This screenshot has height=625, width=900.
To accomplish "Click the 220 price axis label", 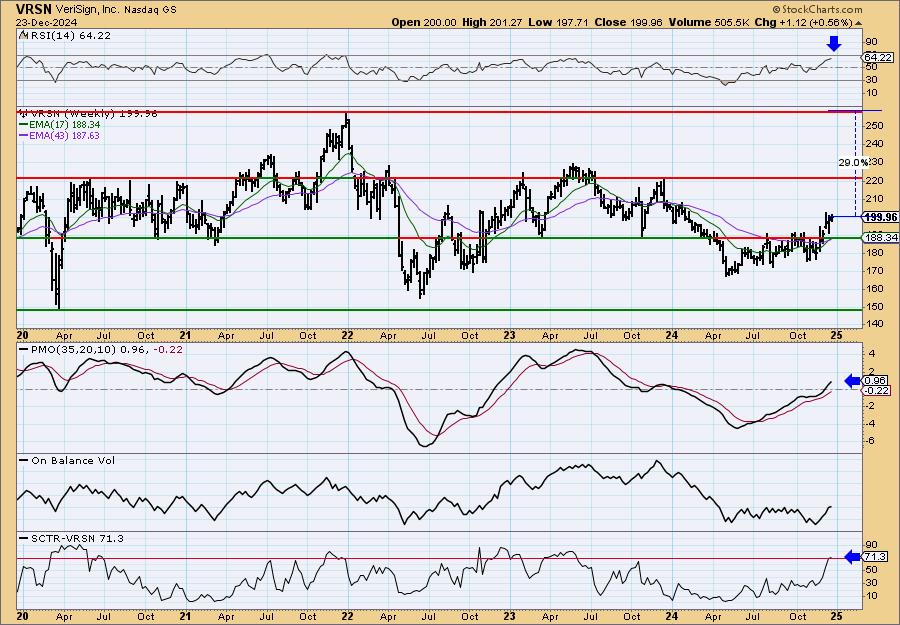I will click(874, 181).
